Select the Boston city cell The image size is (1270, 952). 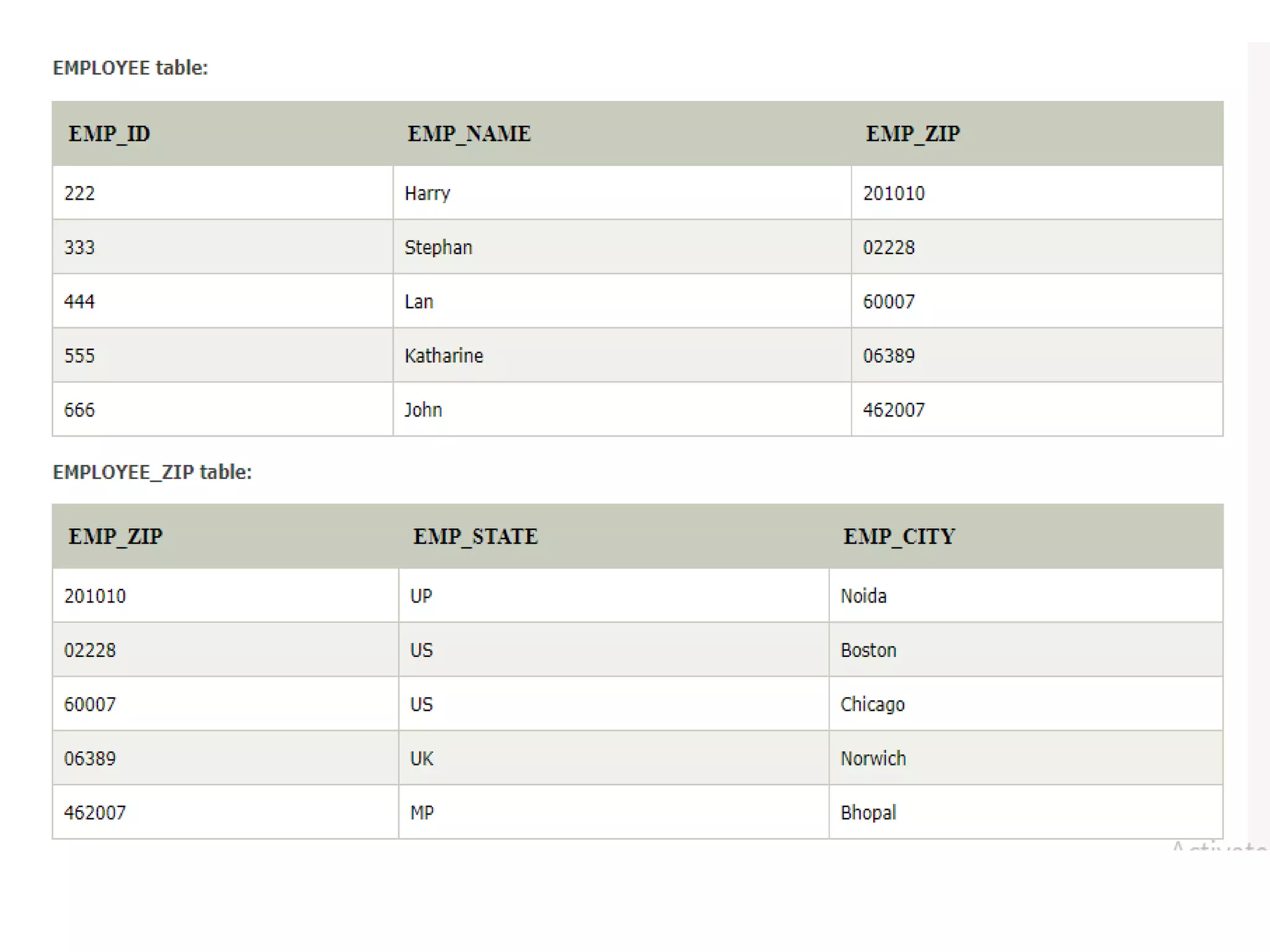coord(868,650)
